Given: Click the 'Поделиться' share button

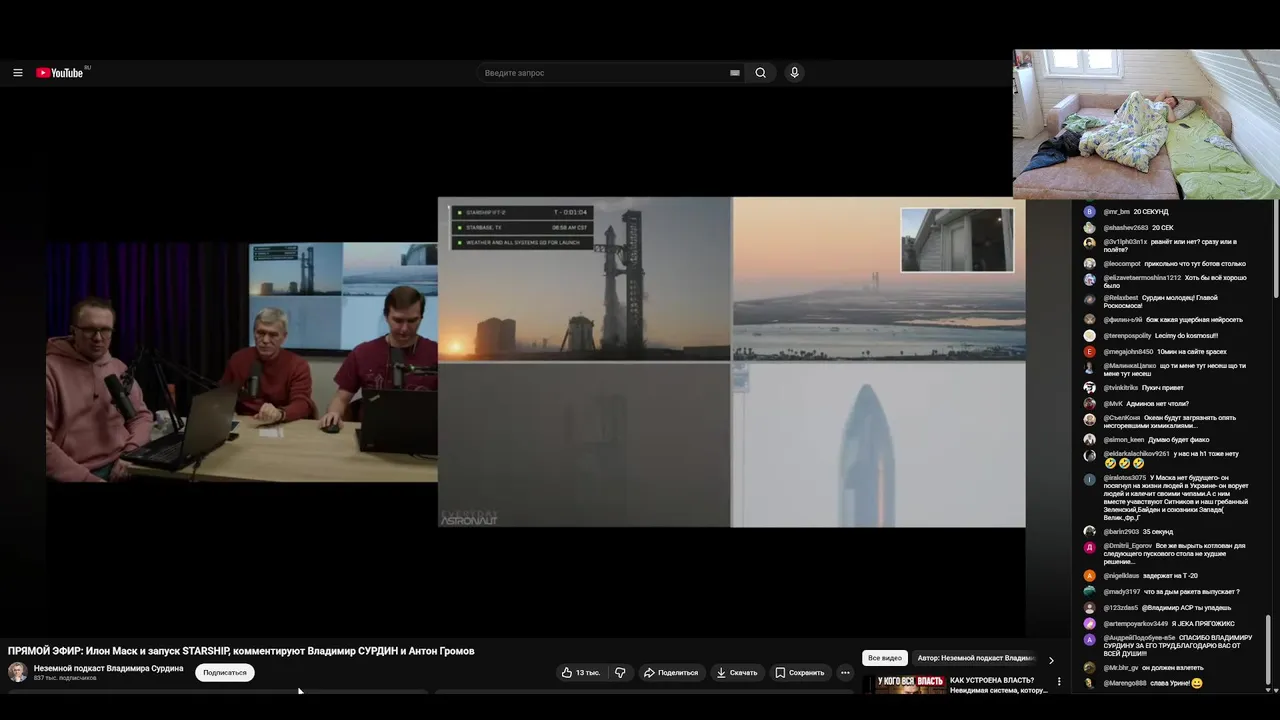Looking at the screenshot, I should 671,673.
